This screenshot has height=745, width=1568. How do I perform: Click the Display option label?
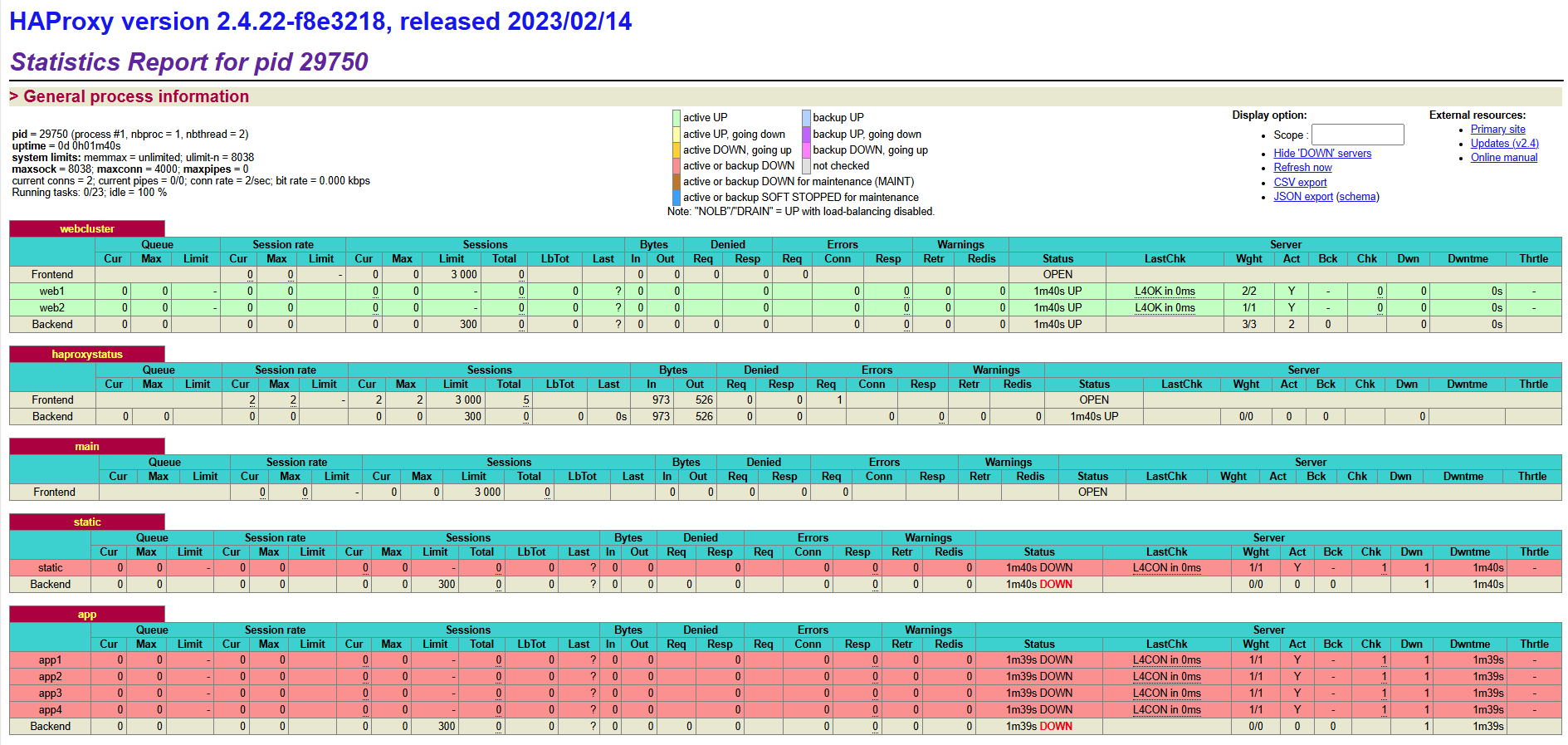coord(1269,115)
